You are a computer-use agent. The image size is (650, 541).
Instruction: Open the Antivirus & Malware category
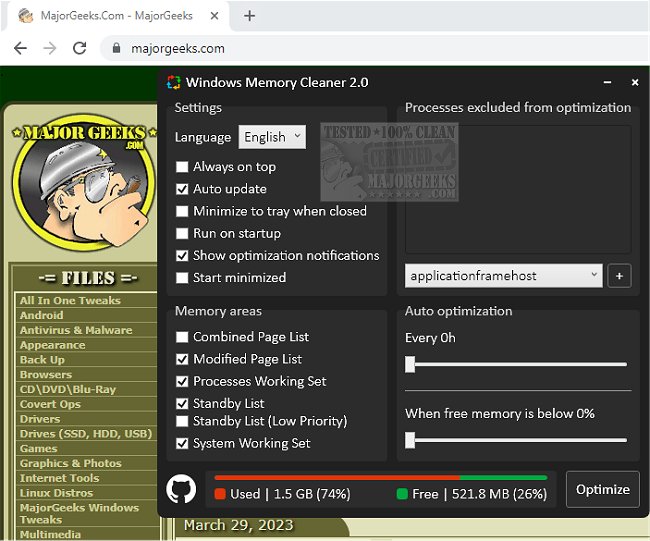pos(76,330)
